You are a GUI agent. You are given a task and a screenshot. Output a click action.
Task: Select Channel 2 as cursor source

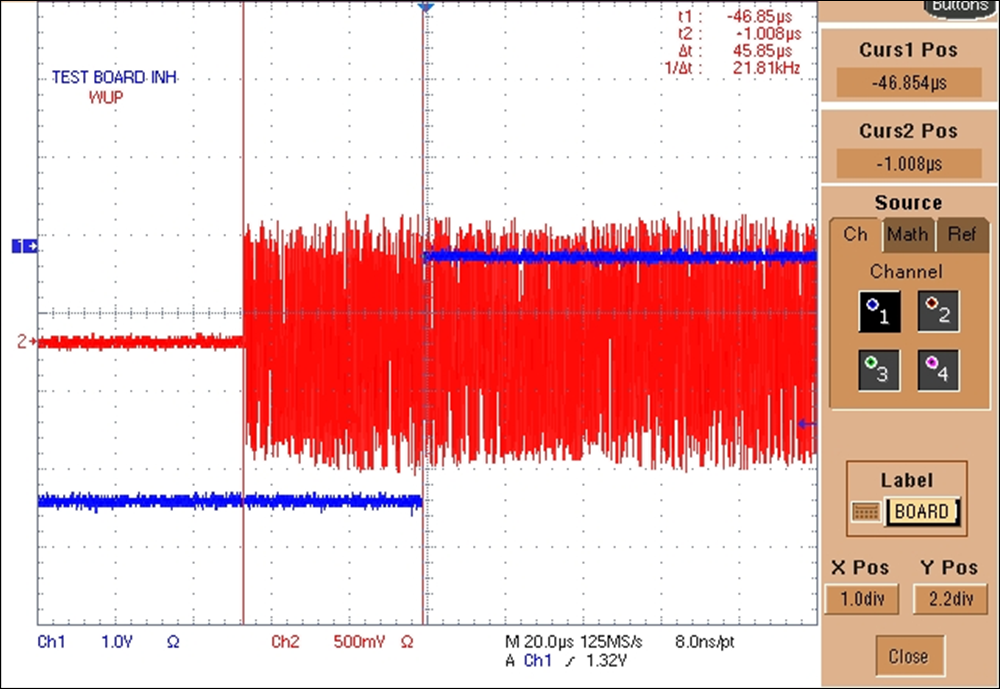(x=938, y=311)
